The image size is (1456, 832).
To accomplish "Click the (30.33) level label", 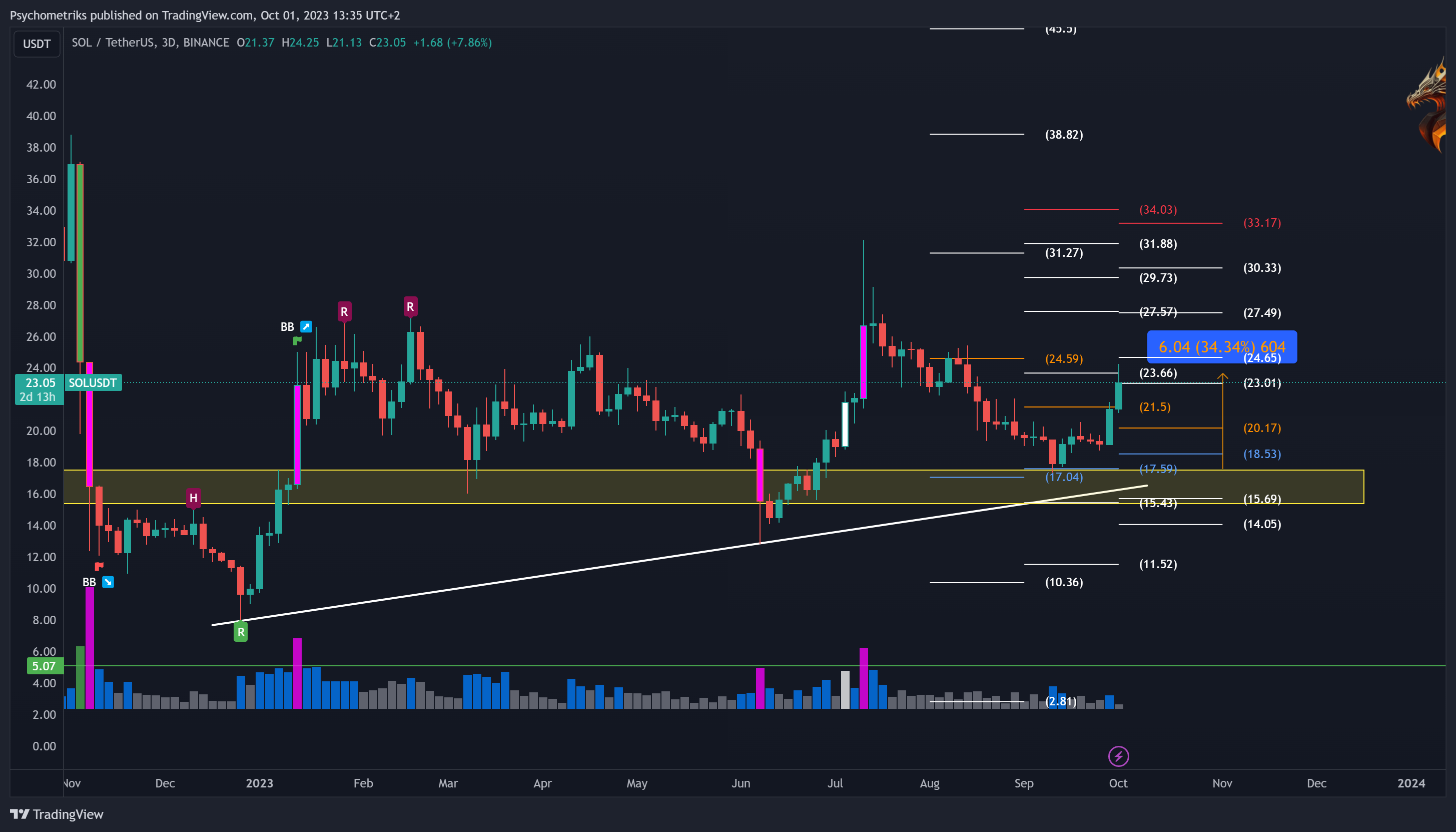I will (1262, 268).
